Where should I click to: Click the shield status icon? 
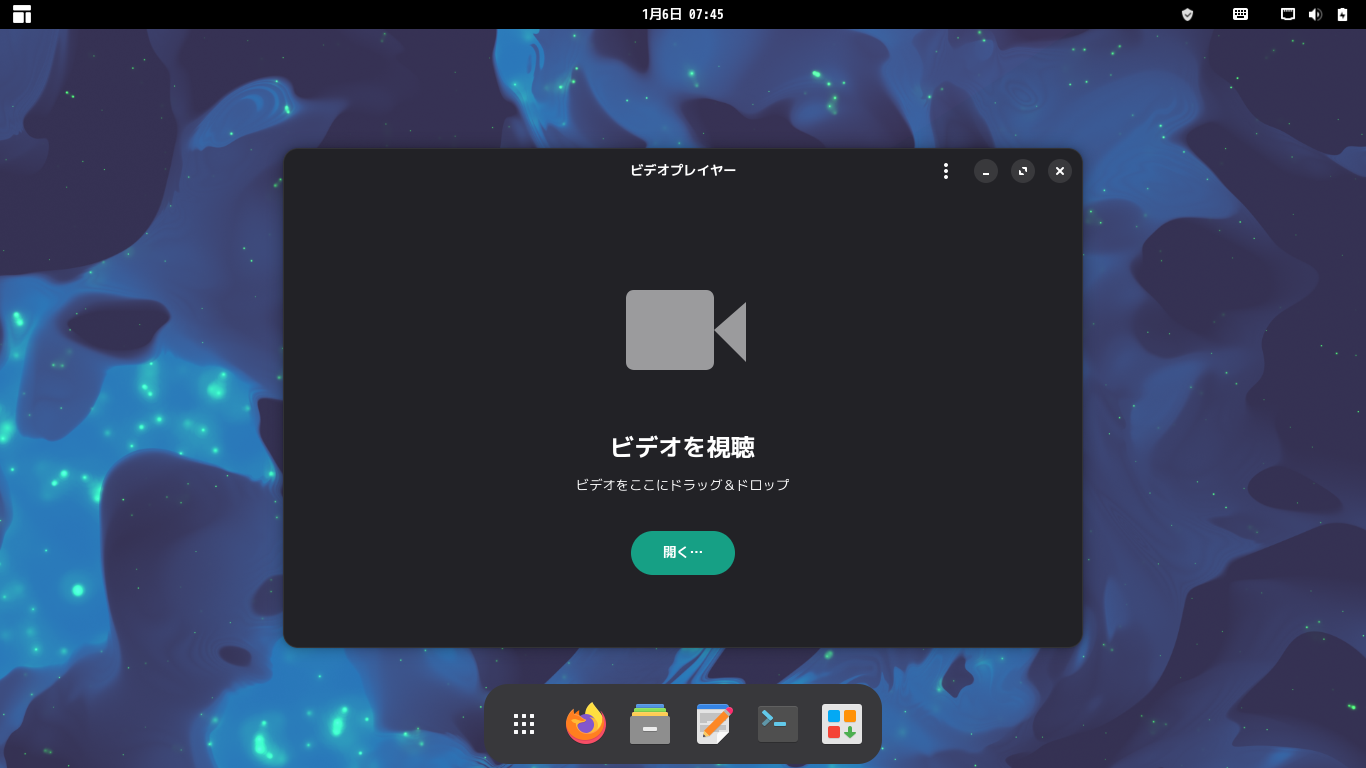1186,14
